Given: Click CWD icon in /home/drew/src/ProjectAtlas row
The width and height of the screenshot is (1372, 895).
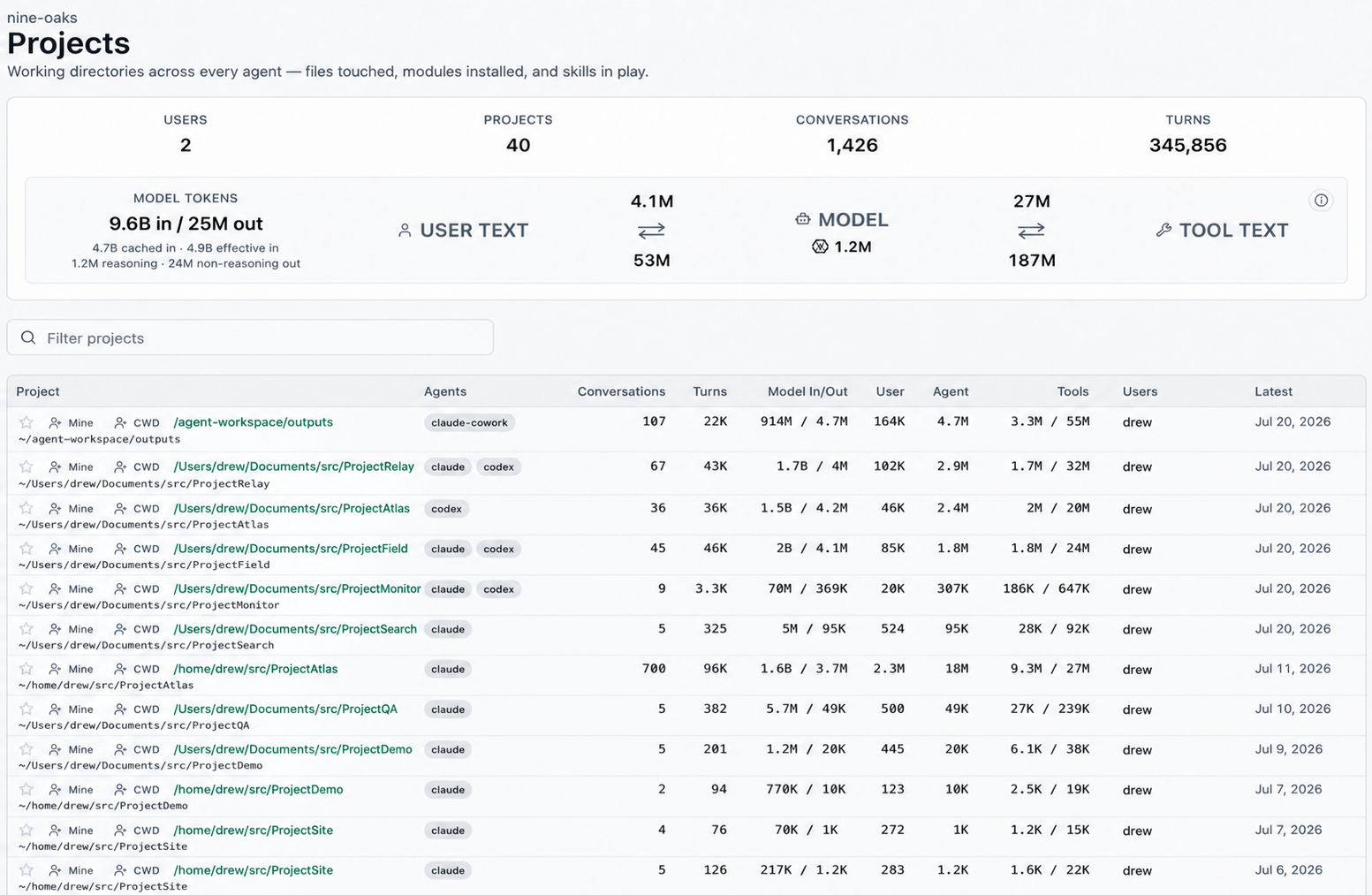Looking at the screenshot, I should click(120, 669).
